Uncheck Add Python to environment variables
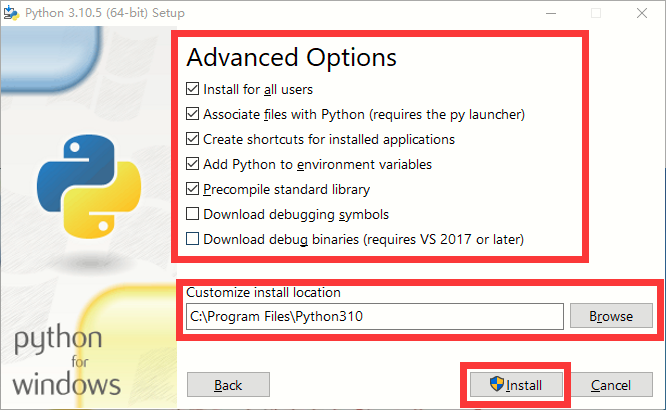This screenshot has width=666, height=410. [192, 164]
